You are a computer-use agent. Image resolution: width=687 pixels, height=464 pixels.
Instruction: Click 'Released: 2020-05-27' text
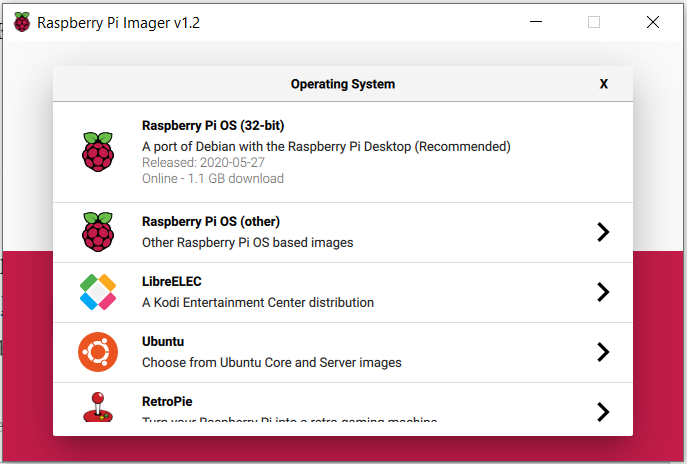203,163
